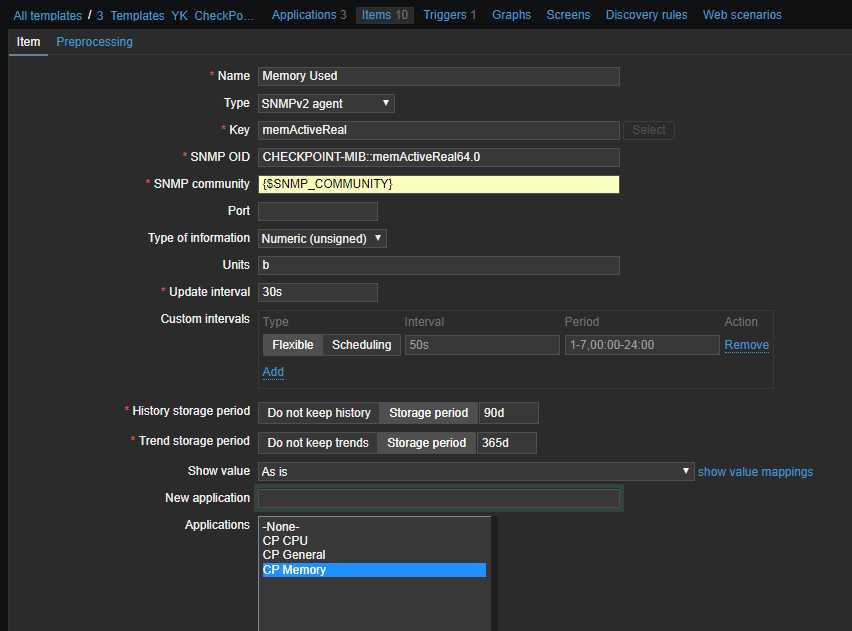
Task: Switch to the Item tab
Action: (28, 42)
